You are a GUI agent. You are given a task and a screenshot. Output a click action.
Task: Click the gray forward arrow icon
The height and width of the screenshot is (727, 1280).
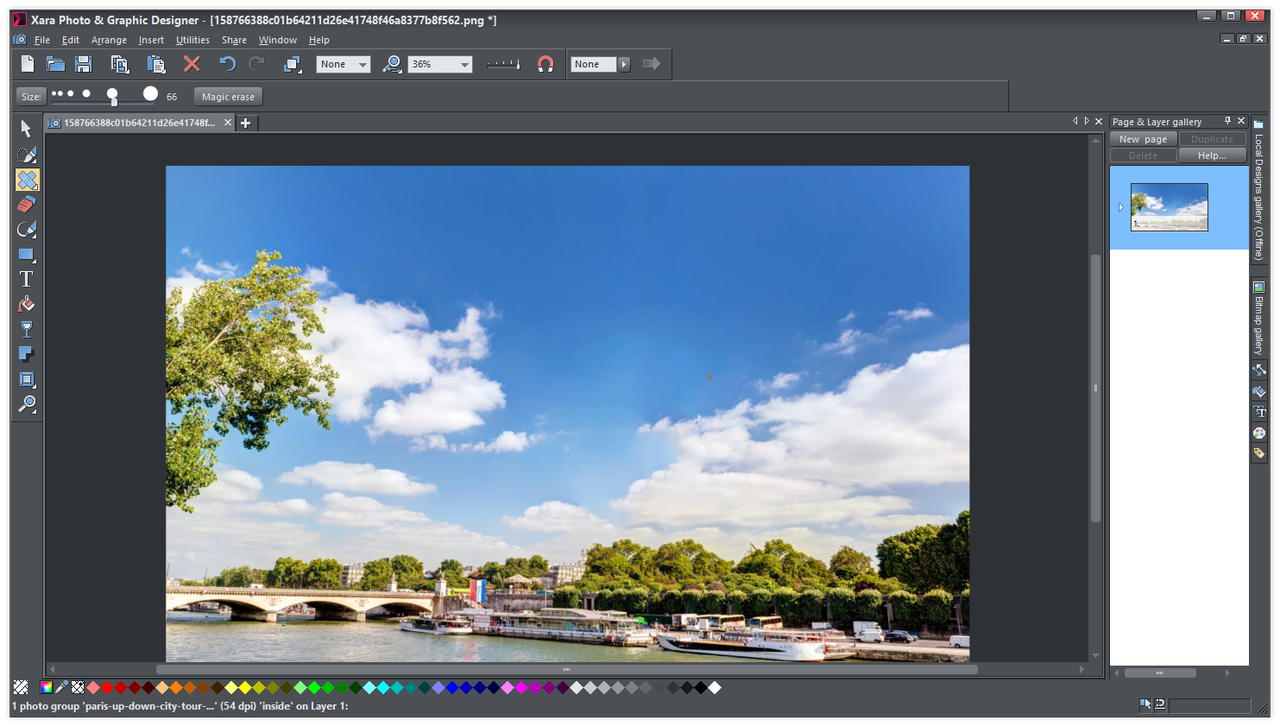tap(652, 64)
